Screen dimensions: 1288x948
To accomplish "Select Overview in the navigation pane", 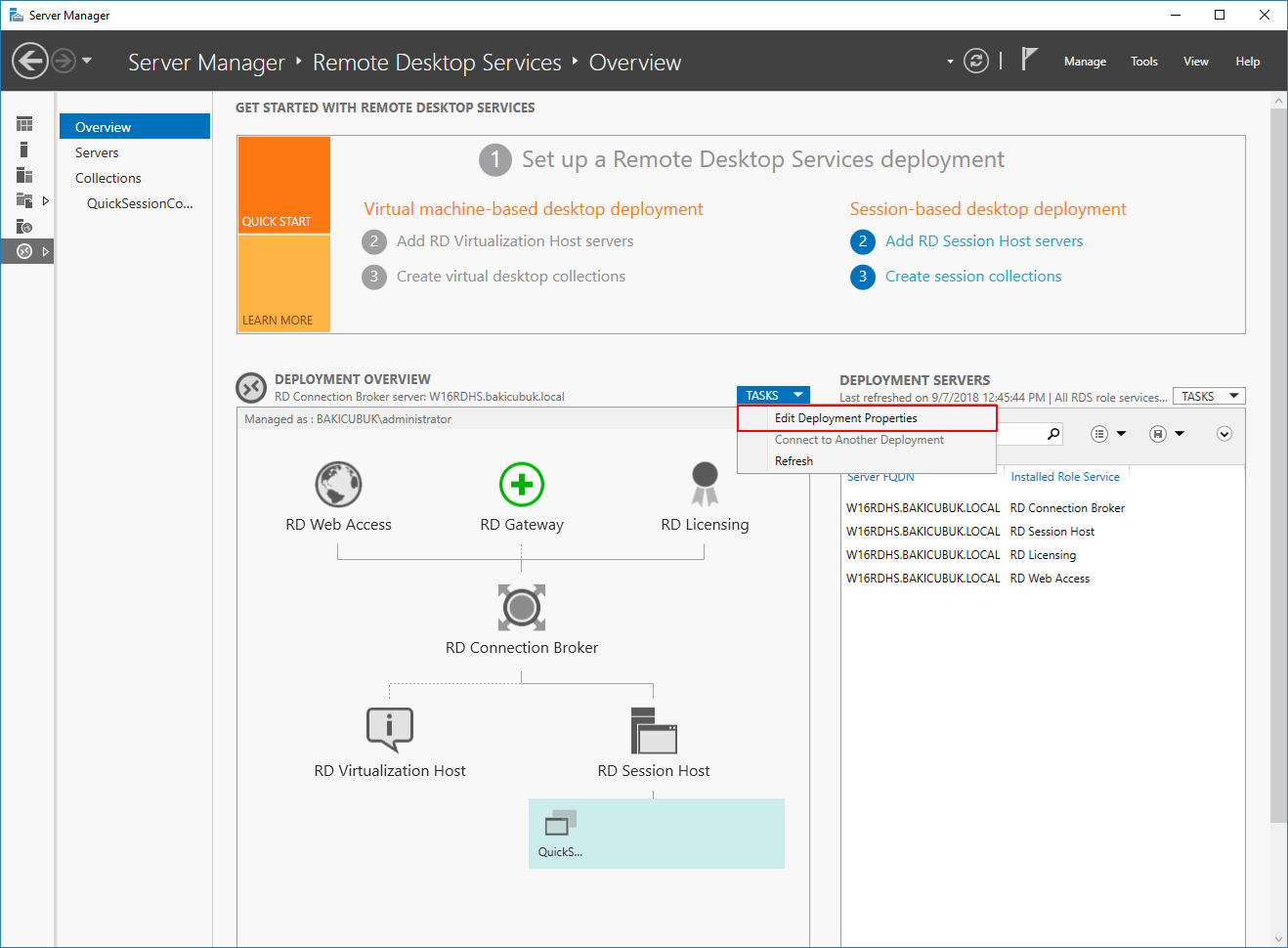I will (135, 127).
